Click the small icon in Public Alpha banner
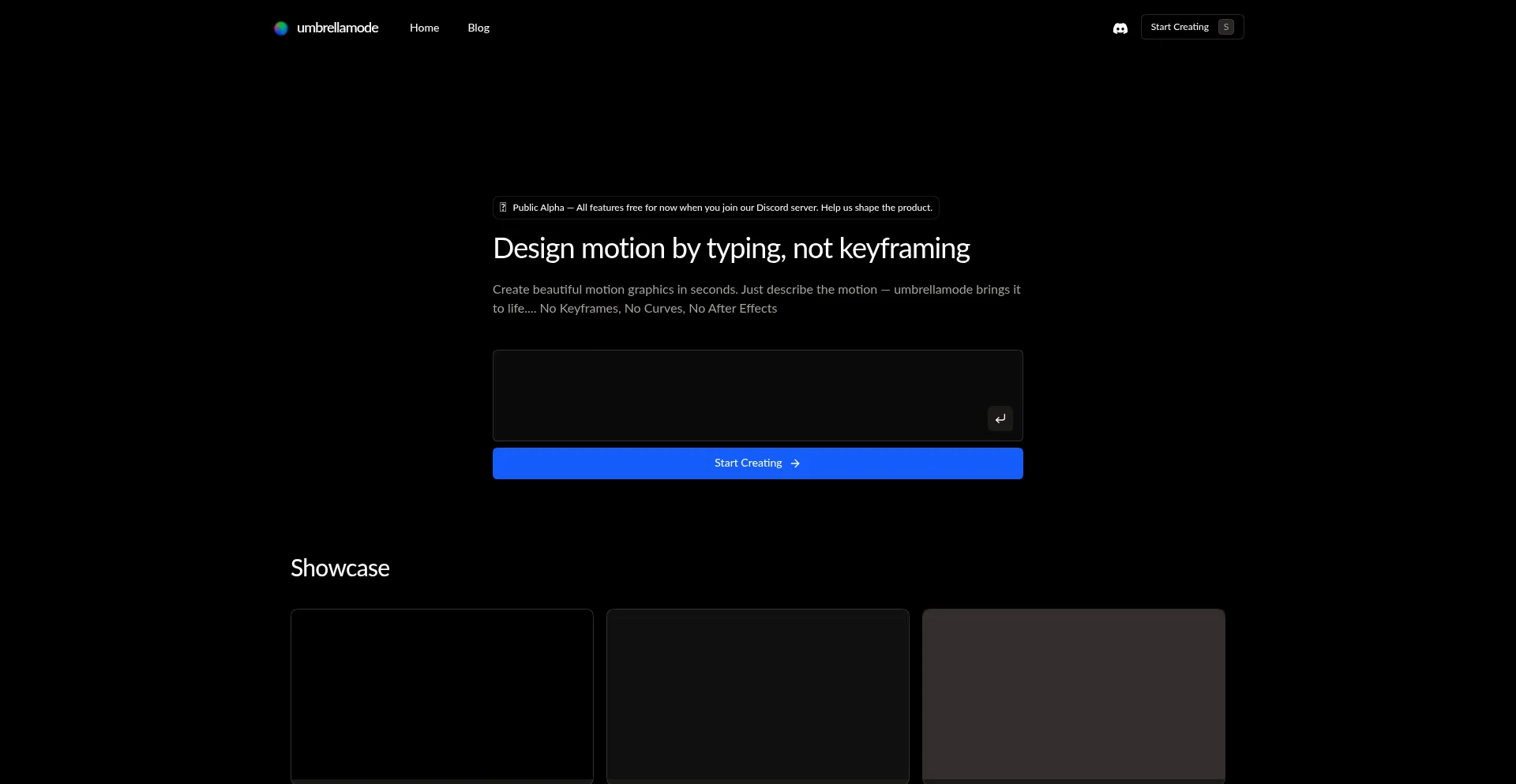 click(x=503, y=208)
